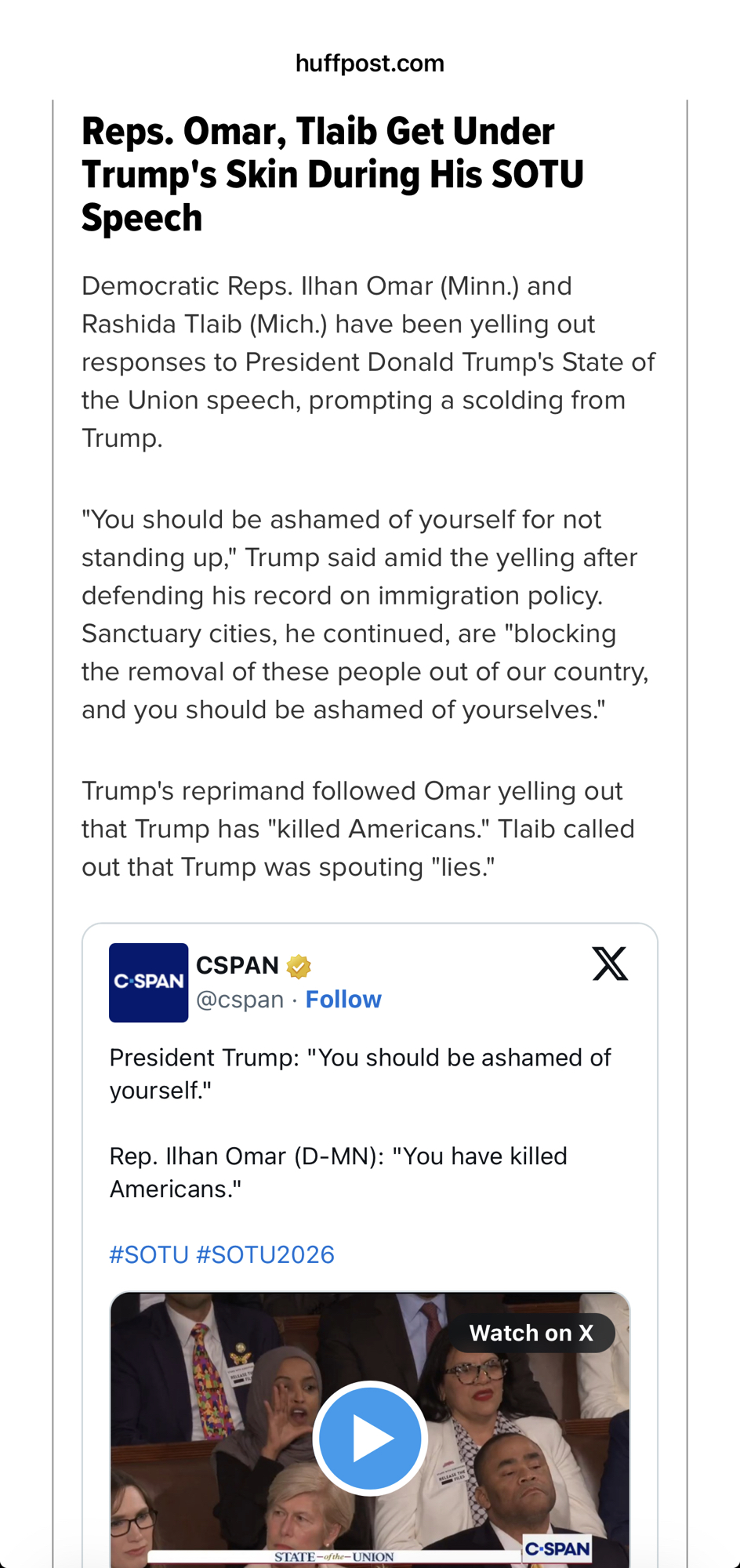Open the #SOTU2026 hashtag

tap(265, 1255)
